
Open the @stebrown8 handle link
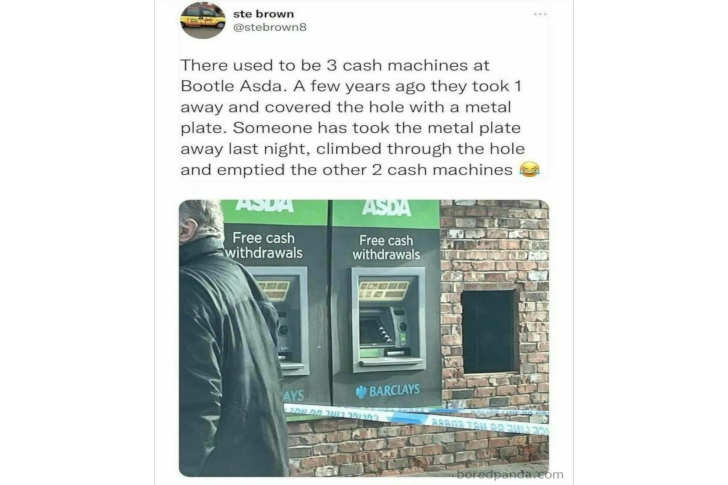pyautogui.click(x=269, y=27)
